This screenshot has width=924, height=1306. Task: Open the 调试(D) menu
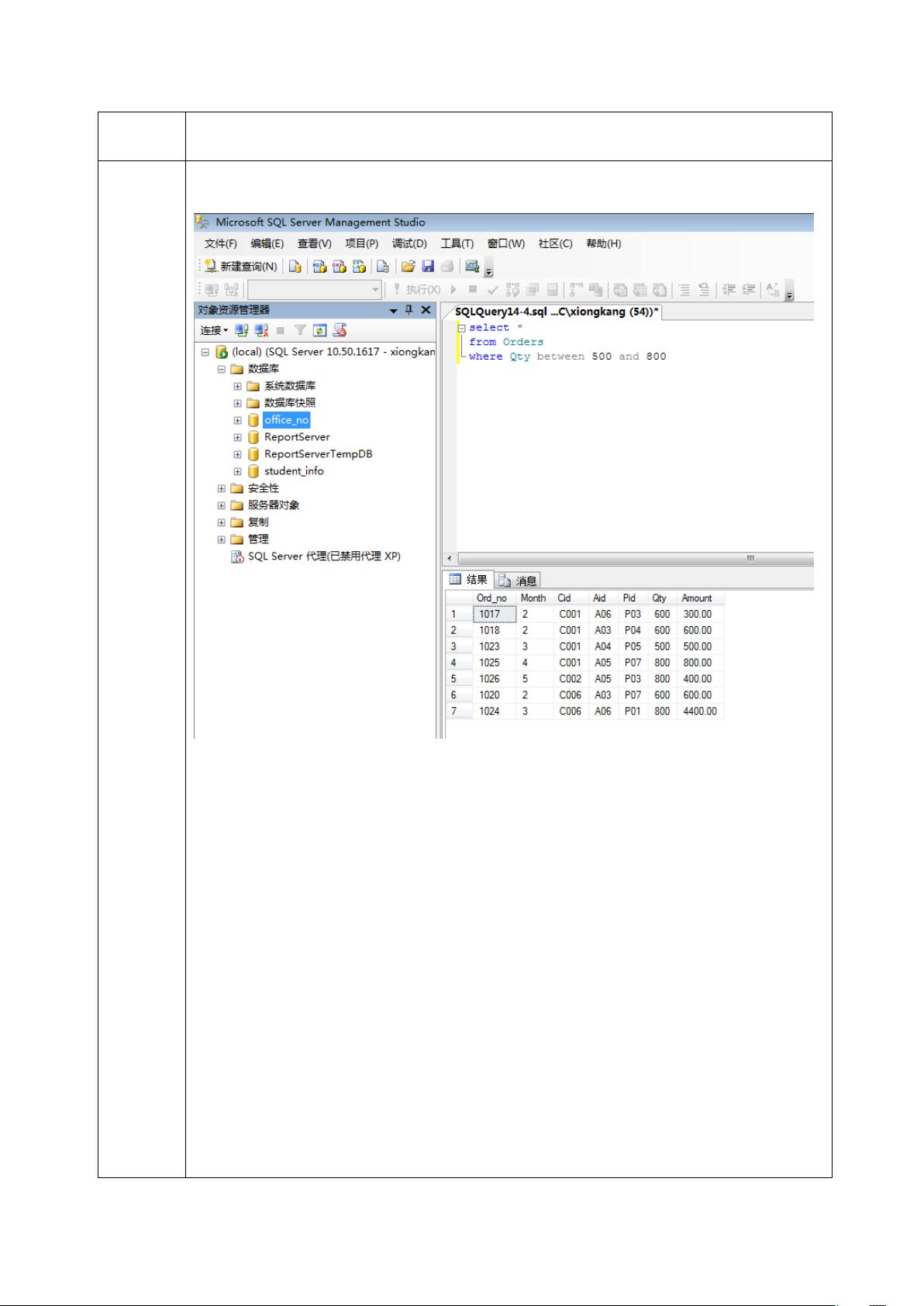(x=409, y=243)
